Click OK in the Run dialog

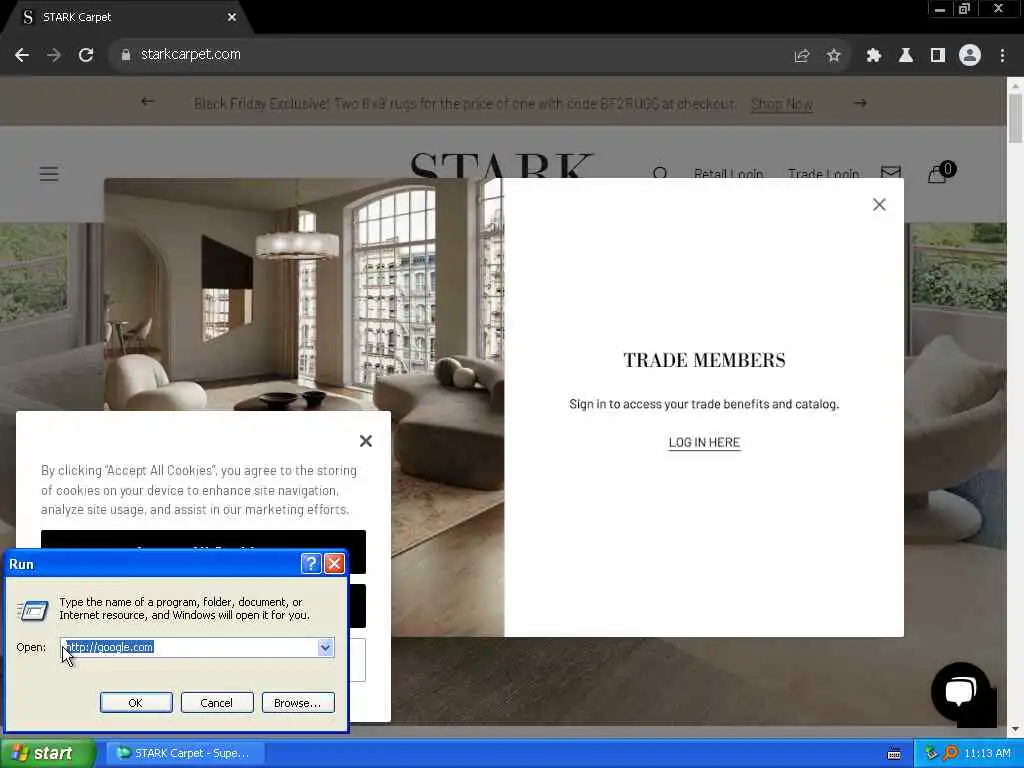pyautogui.click(x=136, y=703)
